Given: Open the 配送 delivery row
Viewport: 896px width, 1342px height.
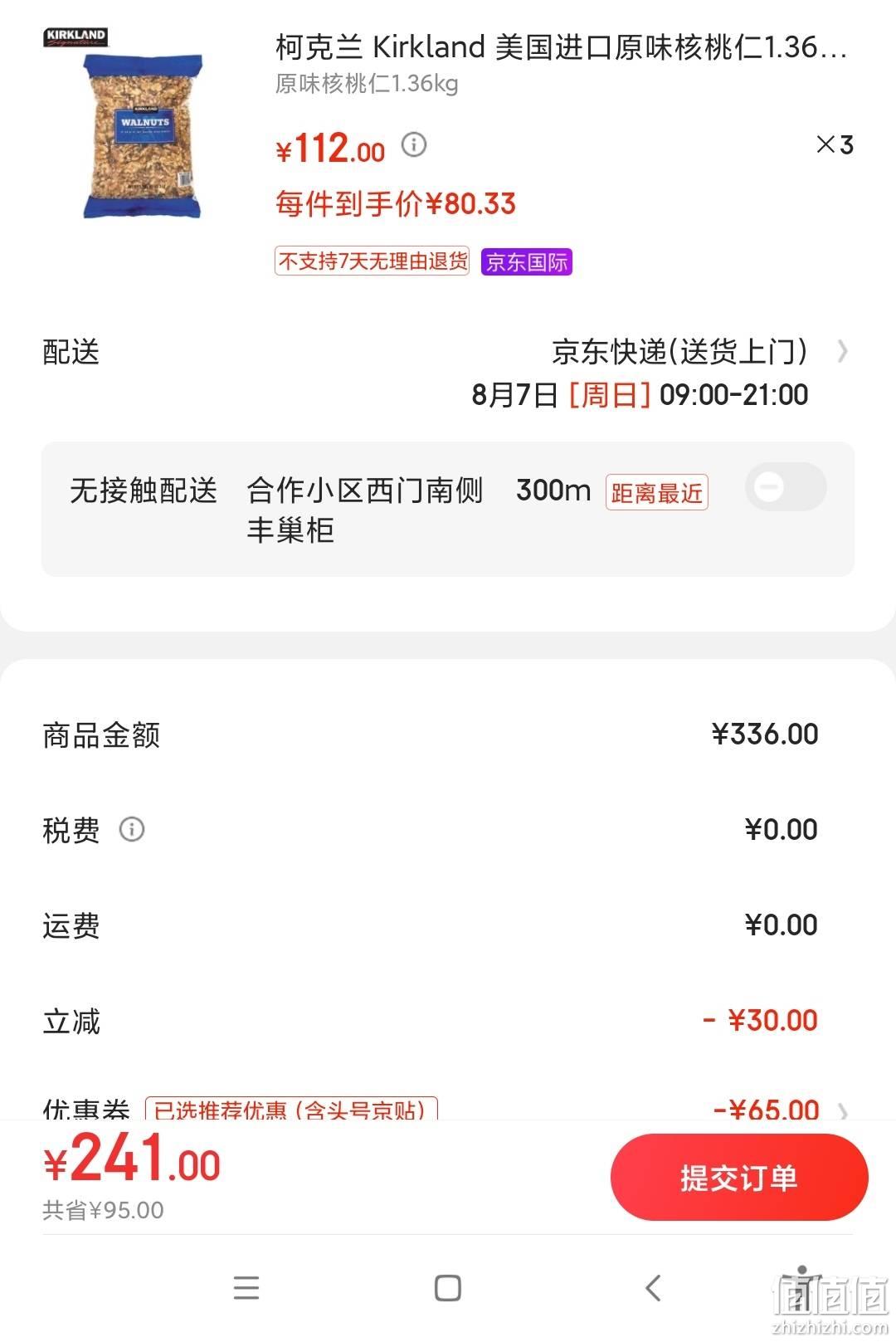Looking at the screenshot, I should coord(448,373).
